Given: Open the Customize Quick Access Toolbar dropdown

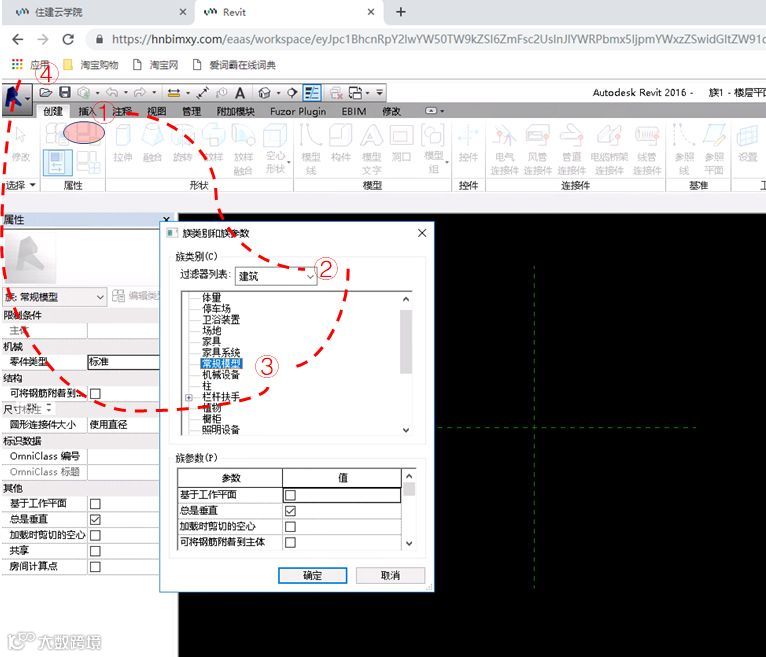Looking at the screenshot, I should click(x=380, y=92).
